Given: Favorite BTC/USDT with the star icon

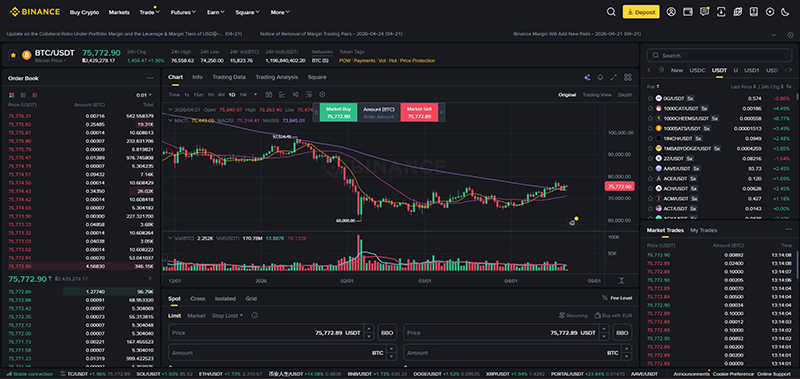Looking at the screenshot, I should [13, 54].
